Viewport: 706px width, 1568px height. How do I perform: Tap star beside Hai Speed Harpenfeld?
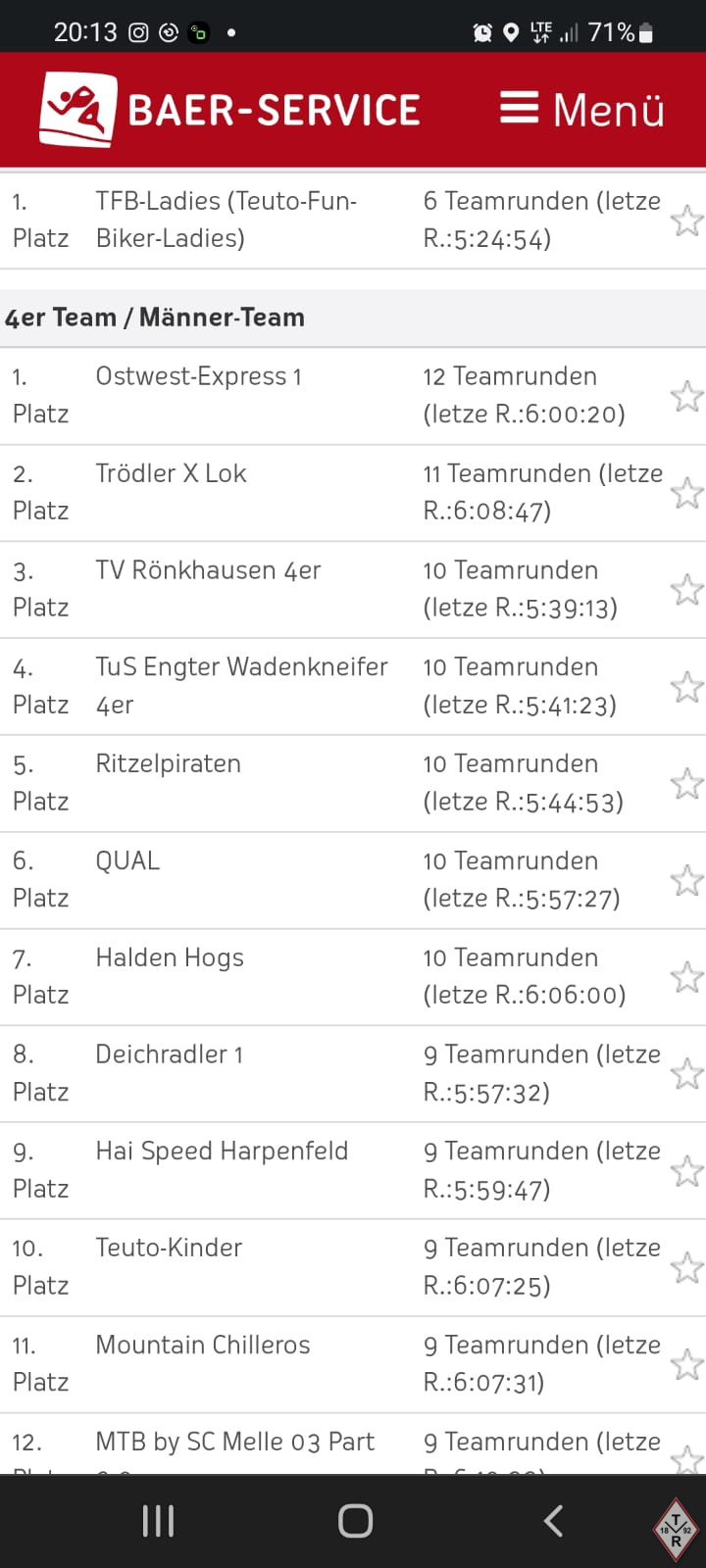(686, 1171)
